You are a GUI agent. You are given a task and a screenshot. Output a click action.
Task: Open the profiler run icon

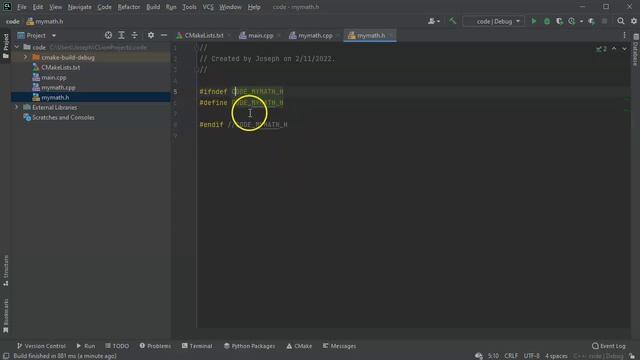[x=572, y=21]
